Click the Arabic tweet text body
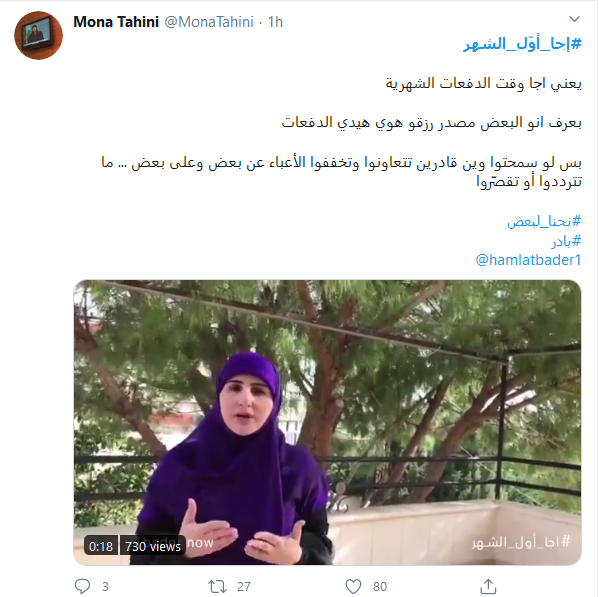This screenshot has width=599, height=597. click(x=341, y=132)
